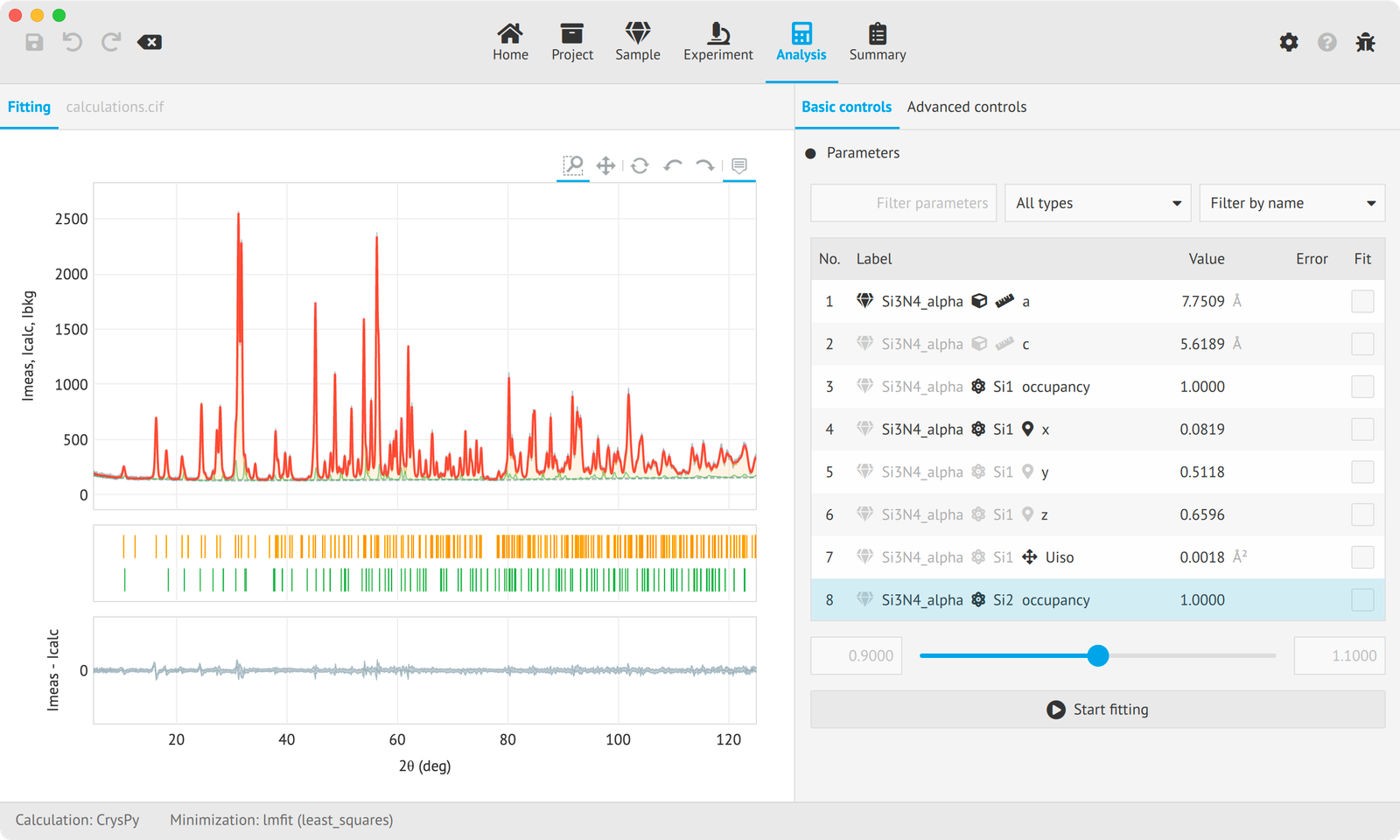This screenshot has height=840, width=1400.
Task: Switch to the Advanced controls tab
Action: coord(967,107)
